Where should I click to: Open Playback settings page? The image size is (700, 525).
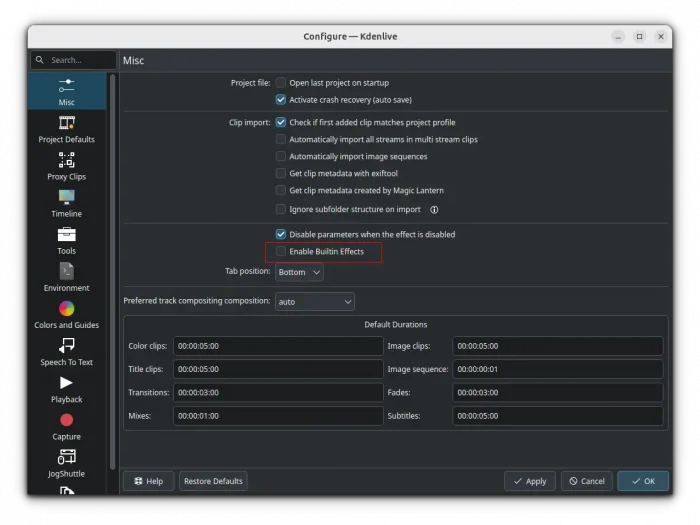click(x=67, y=389)
